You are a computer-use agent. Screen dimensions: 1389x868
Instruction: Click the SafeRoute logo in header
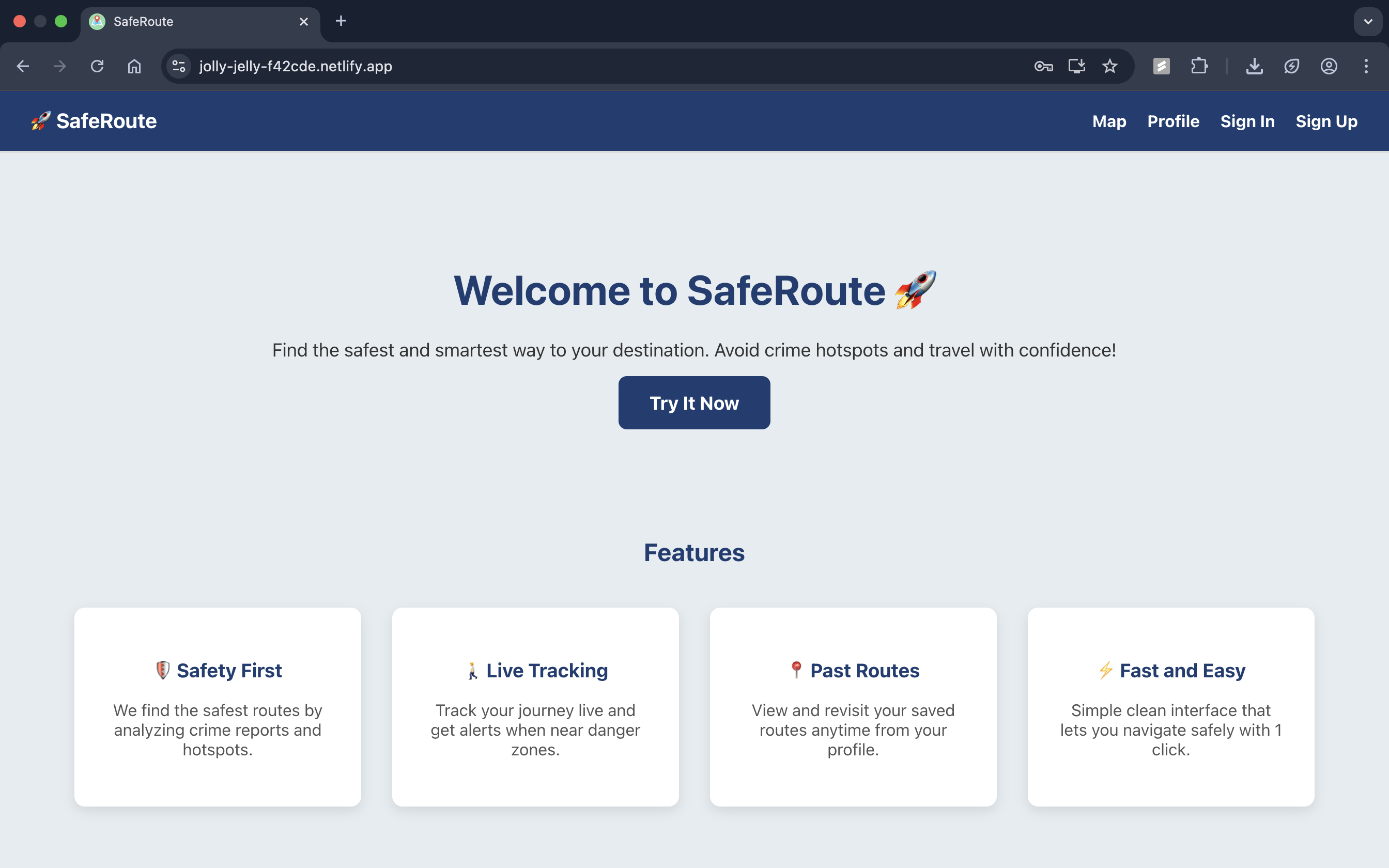click(x=94, y=121)
